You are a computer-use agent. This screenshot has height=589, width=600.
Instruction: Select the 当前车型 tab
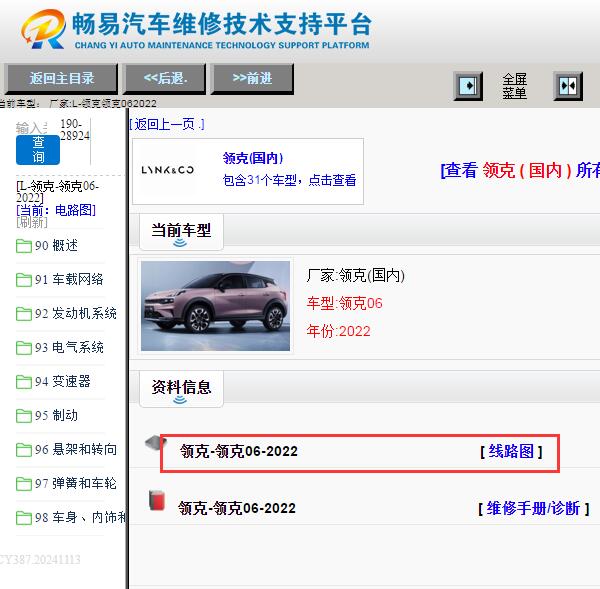tap(181, 232)
